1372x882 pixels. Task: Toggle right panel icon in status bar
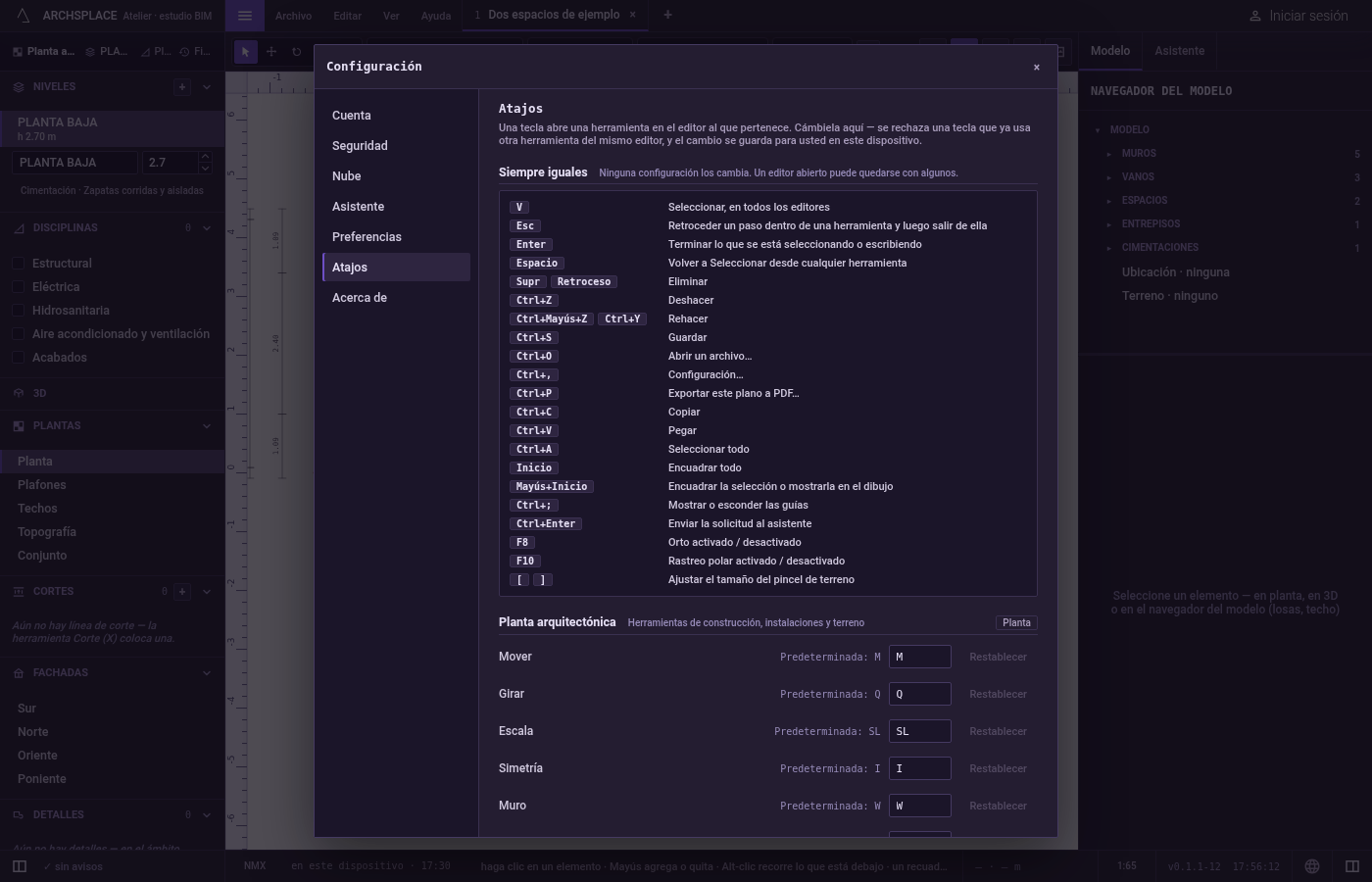(x=1351, y=866)
